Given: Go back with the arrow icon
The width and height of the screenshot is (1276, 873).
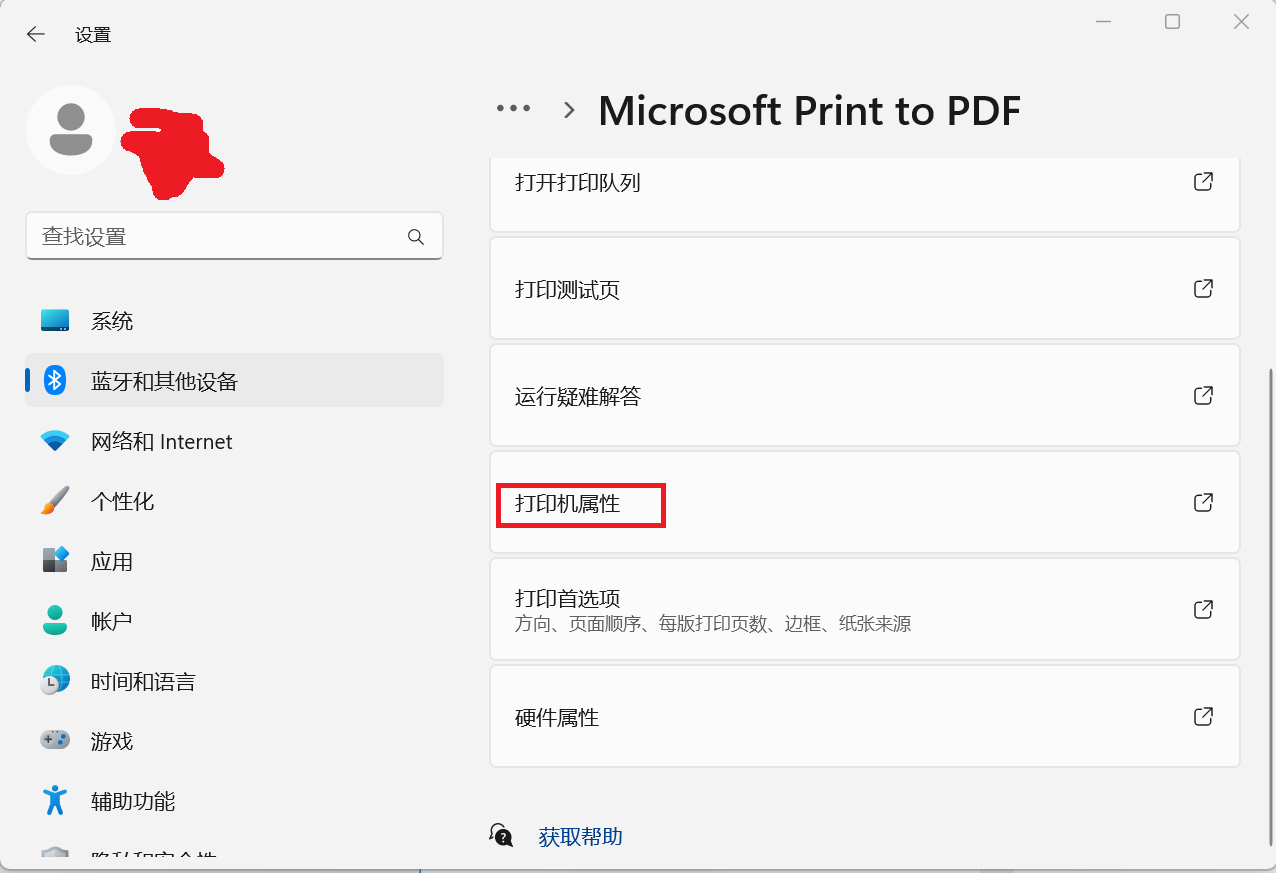Looking at the screenshot, I should click(36, 34).
